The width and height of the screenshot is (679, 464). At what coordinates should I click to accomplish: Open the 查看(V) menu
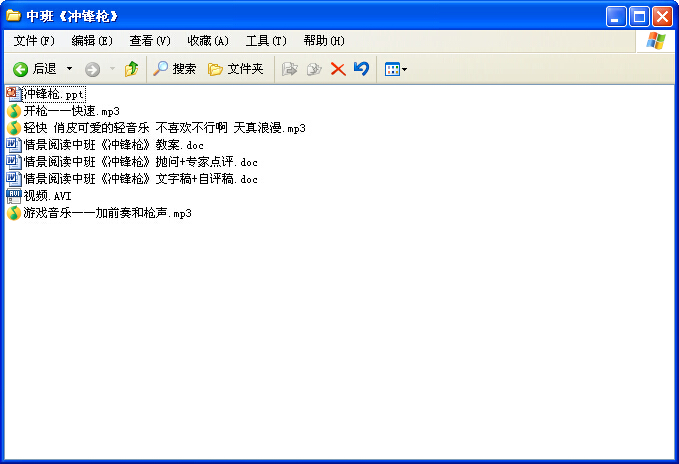click(150, 41)
